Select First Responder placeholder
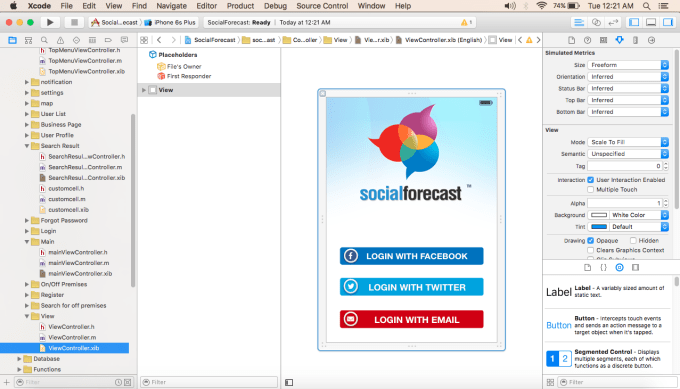 pyautogui.click(x=184, y=76)
